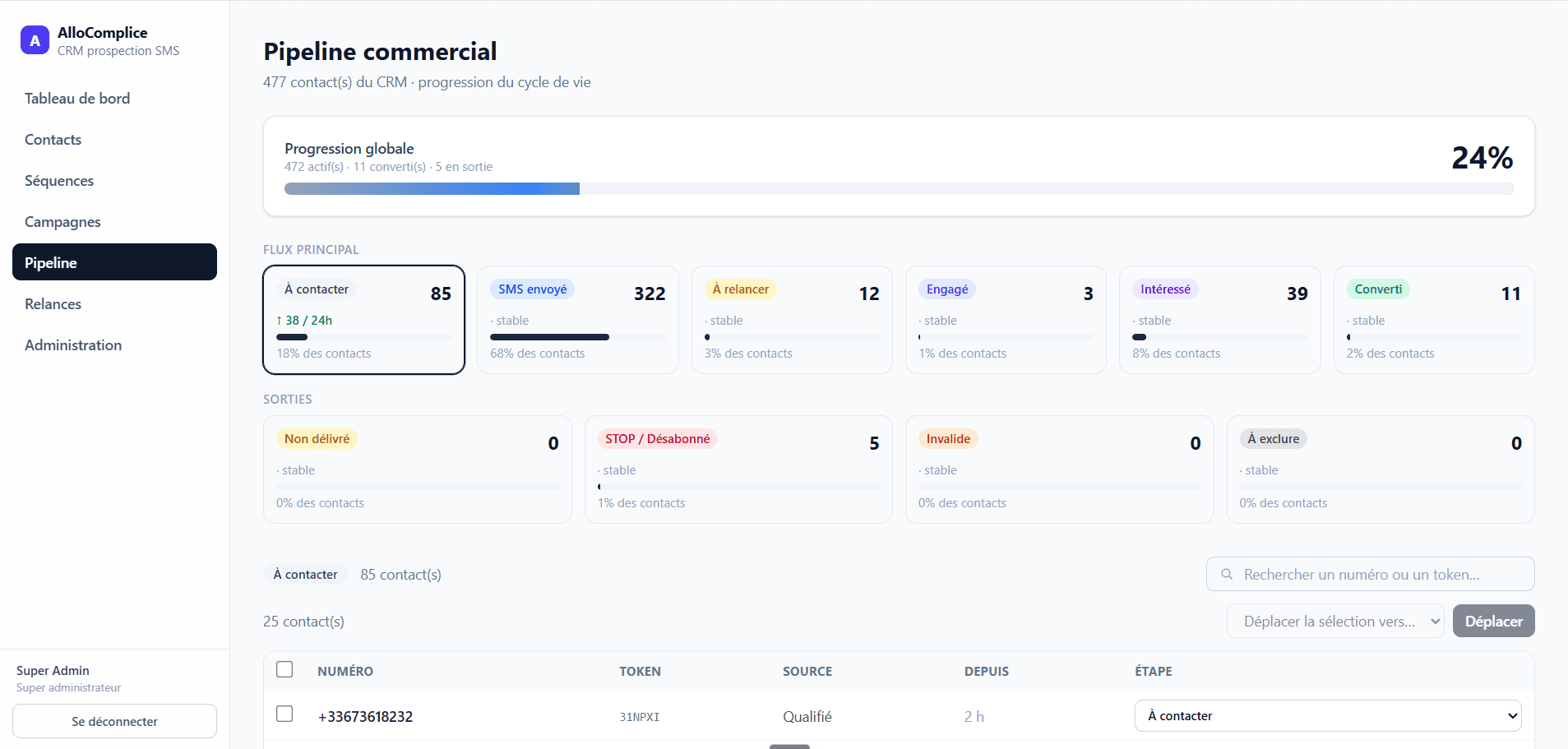
Task: Click the Progression globale progress bar
Action: (899, 189)
